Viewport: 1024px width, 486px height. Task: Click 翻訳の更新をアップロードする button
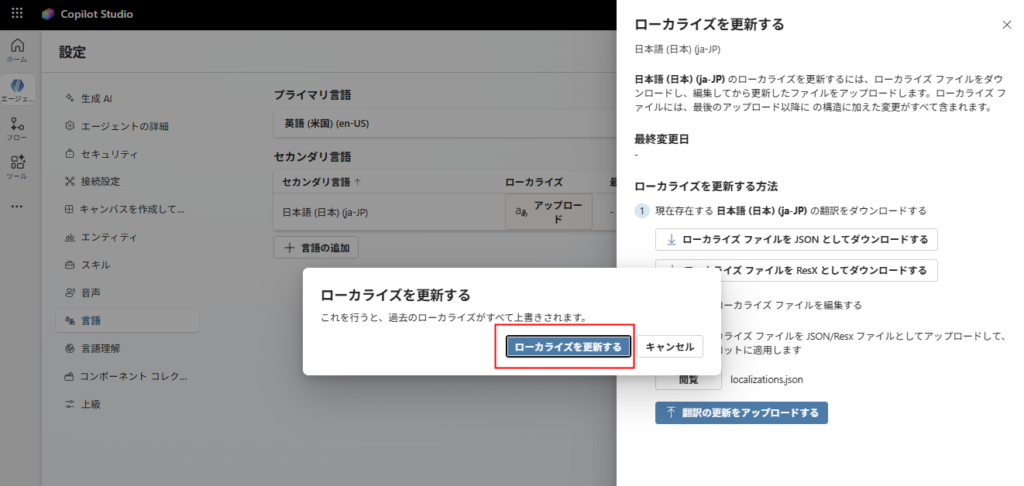coord(741,413)
